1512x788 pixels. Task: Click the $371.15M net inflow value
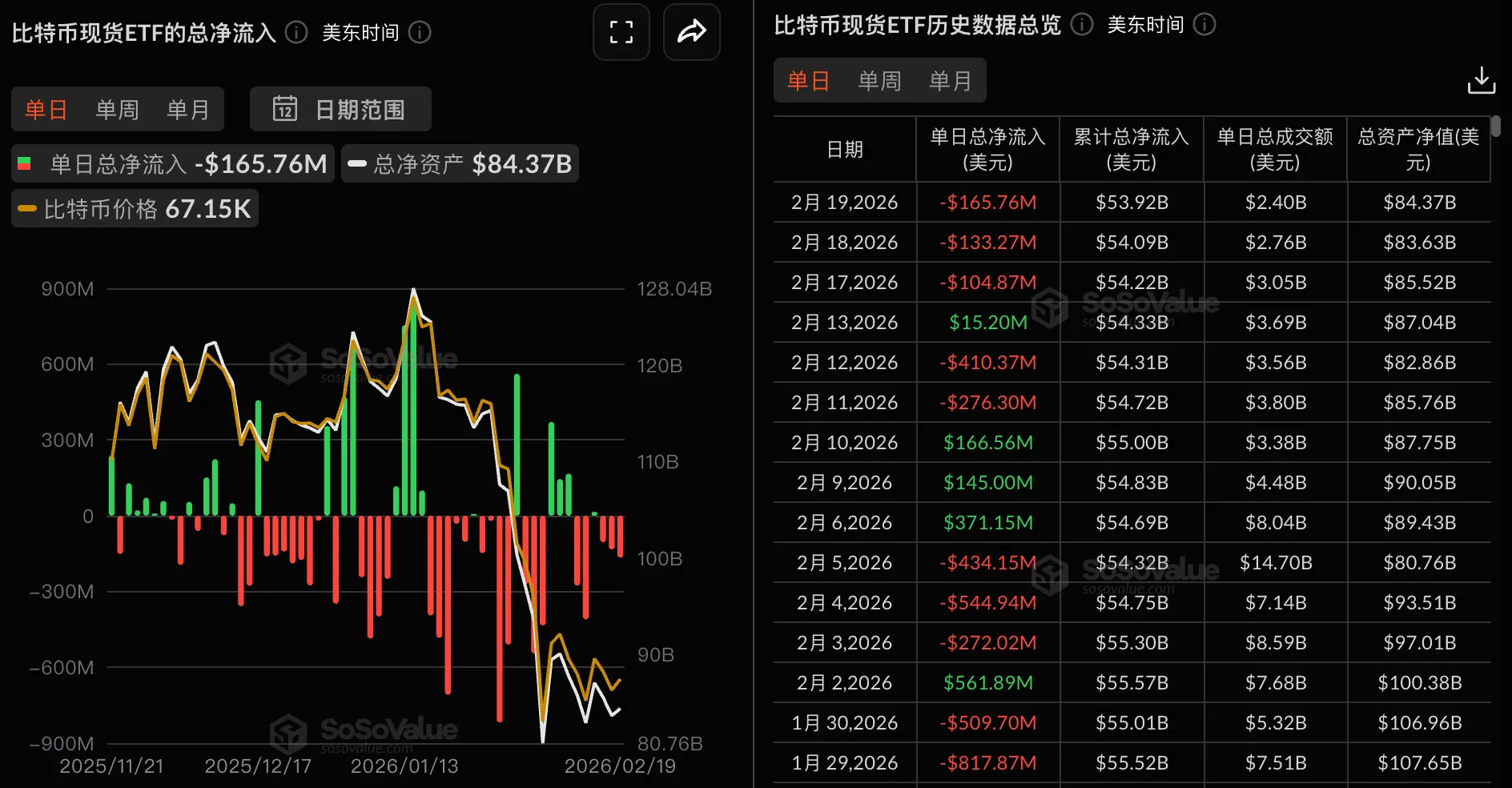(x=988, y=522)
